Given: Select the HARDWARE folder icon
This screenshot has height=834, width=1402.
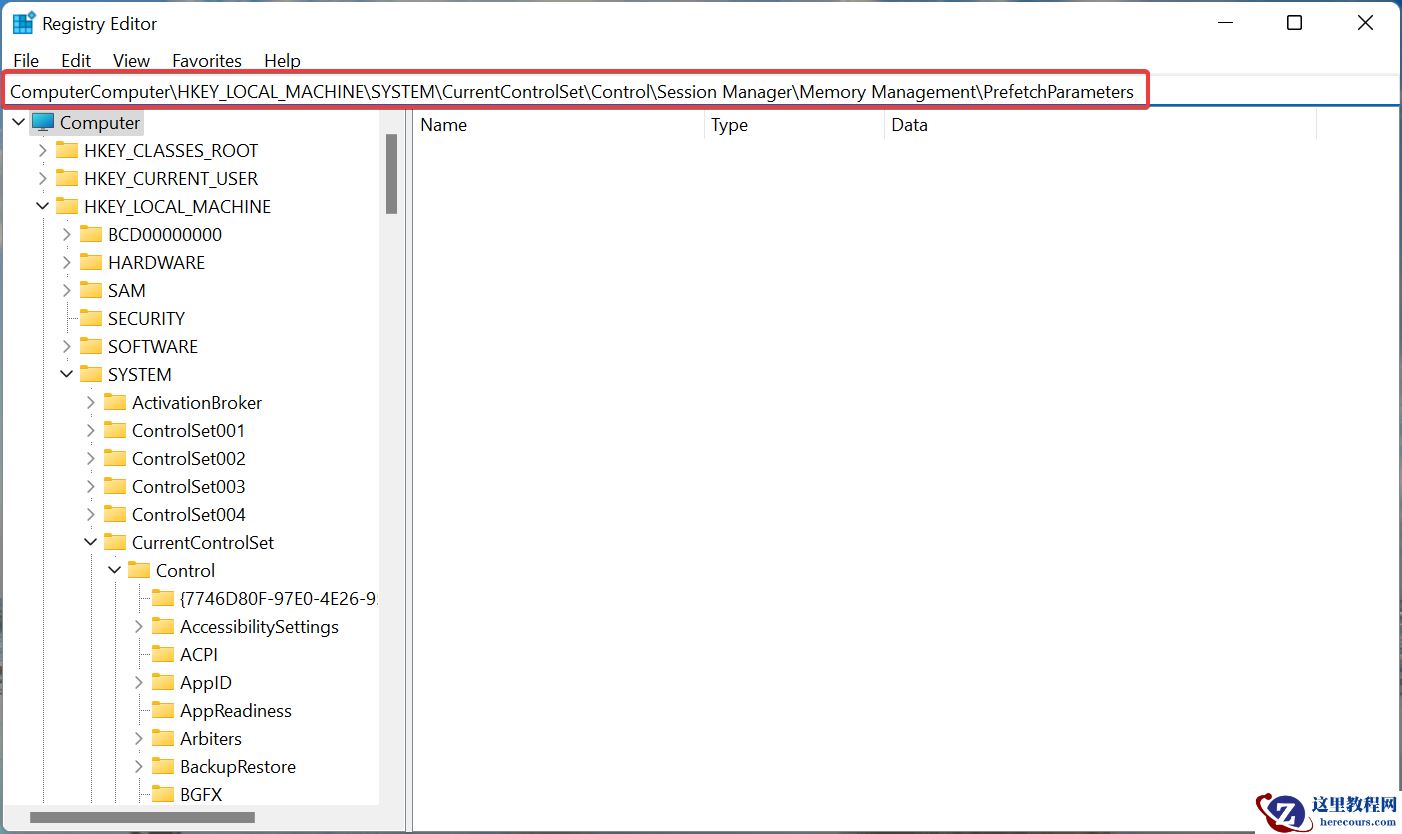Looking at the screenshot, I should [x=91, y=262].
